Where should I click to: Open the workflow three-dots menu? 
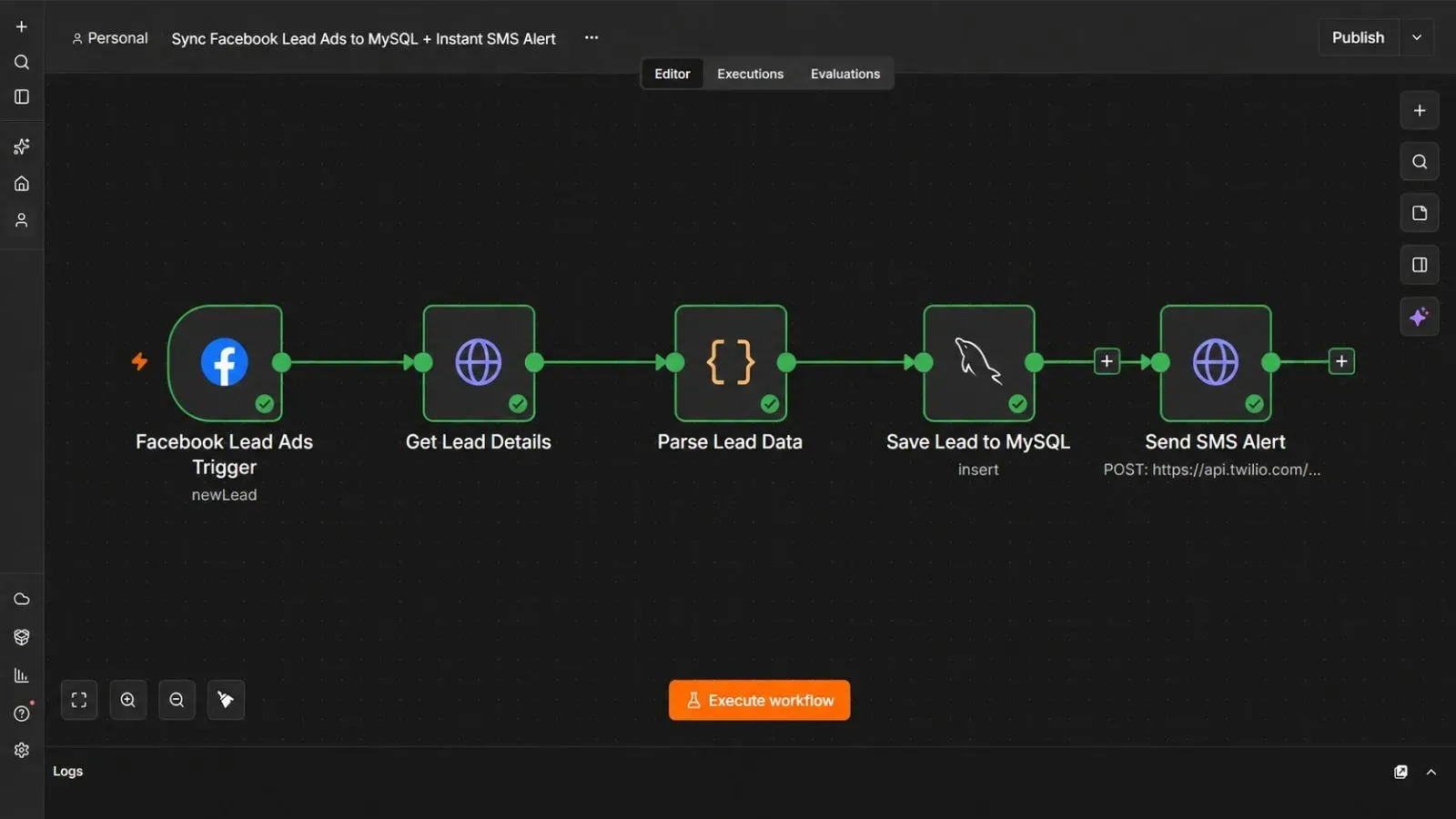click(591, 37)
